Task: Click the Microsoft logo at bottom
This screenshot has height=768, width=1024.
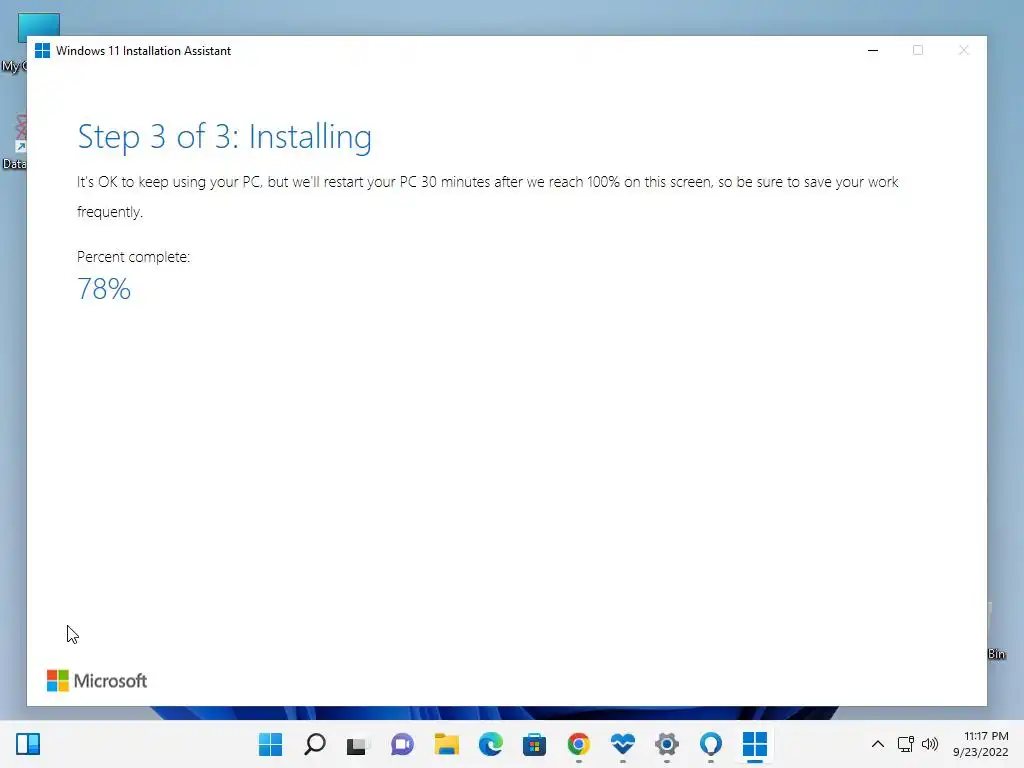Action: click(x=97, y=680)
